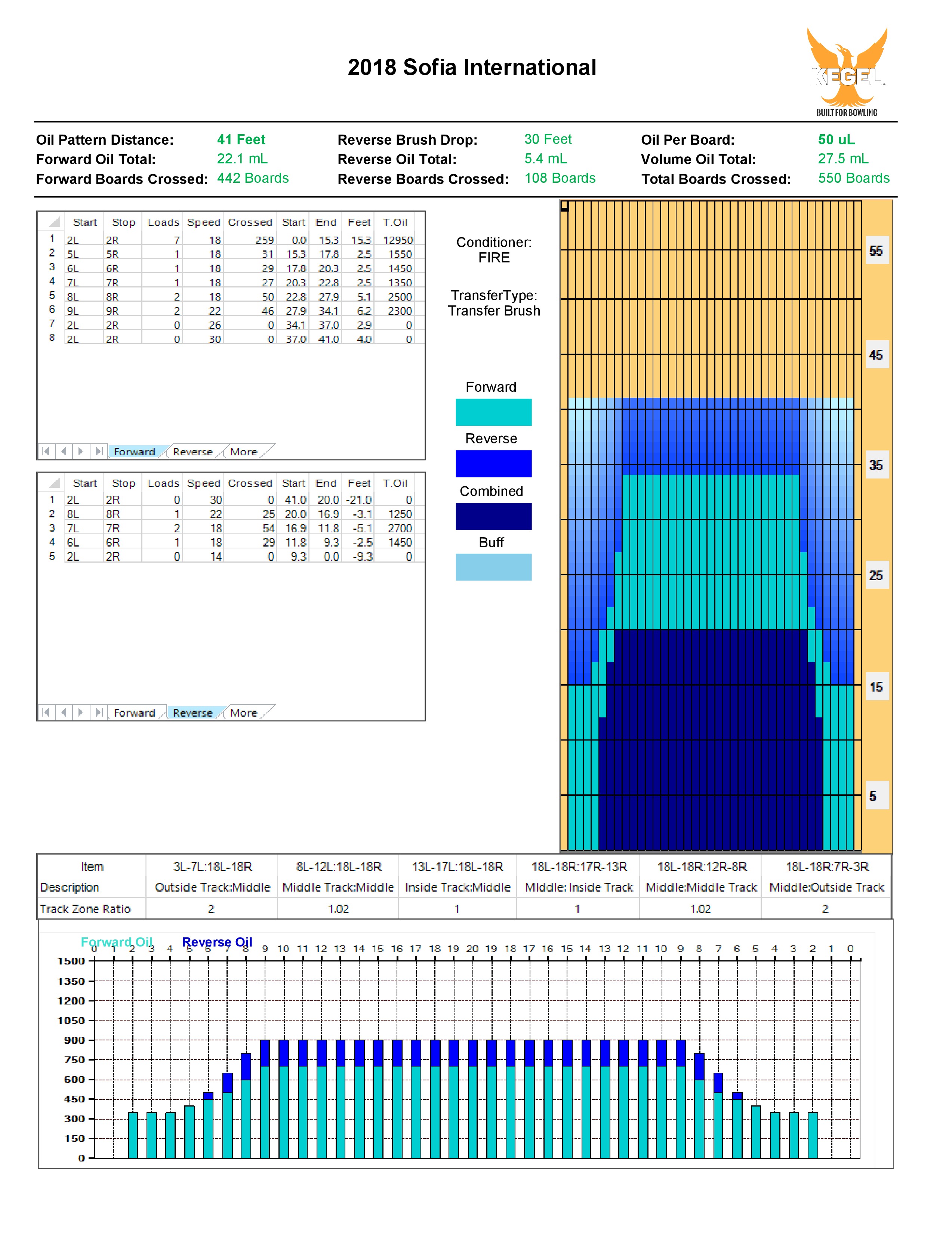
Task: Click the Combined dark navy swatch
Action: point(493,516)
